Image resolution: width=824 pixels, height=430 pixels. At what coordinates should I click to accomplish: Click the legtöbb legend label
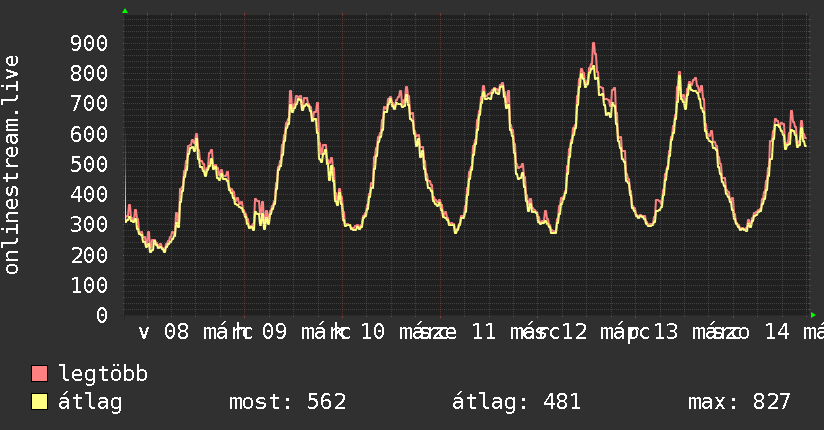pos(103,374)
